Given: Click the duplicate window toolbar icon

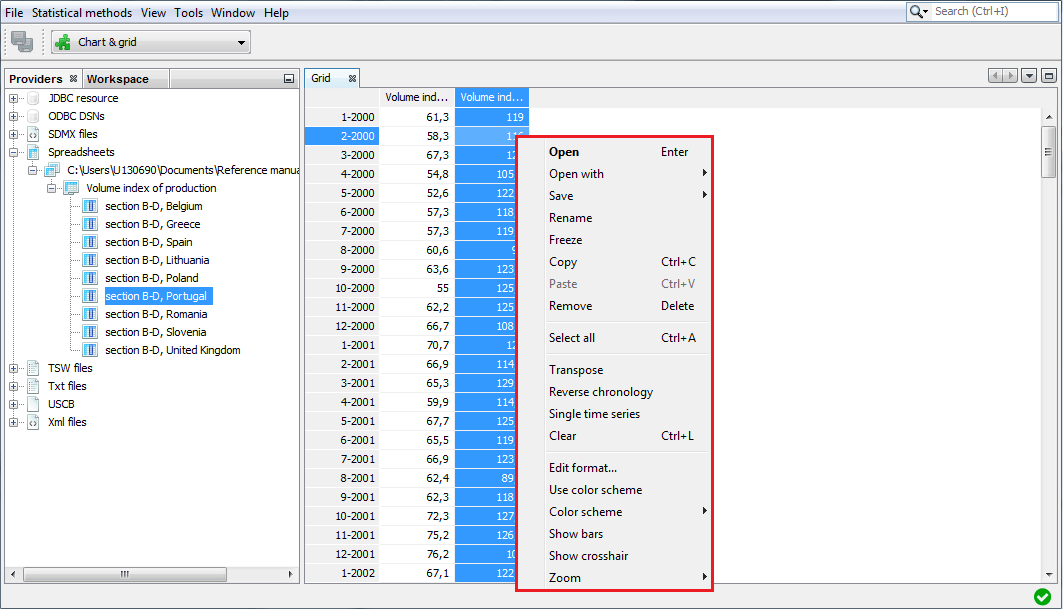Looking at the screenshot, I should point(21,43).
